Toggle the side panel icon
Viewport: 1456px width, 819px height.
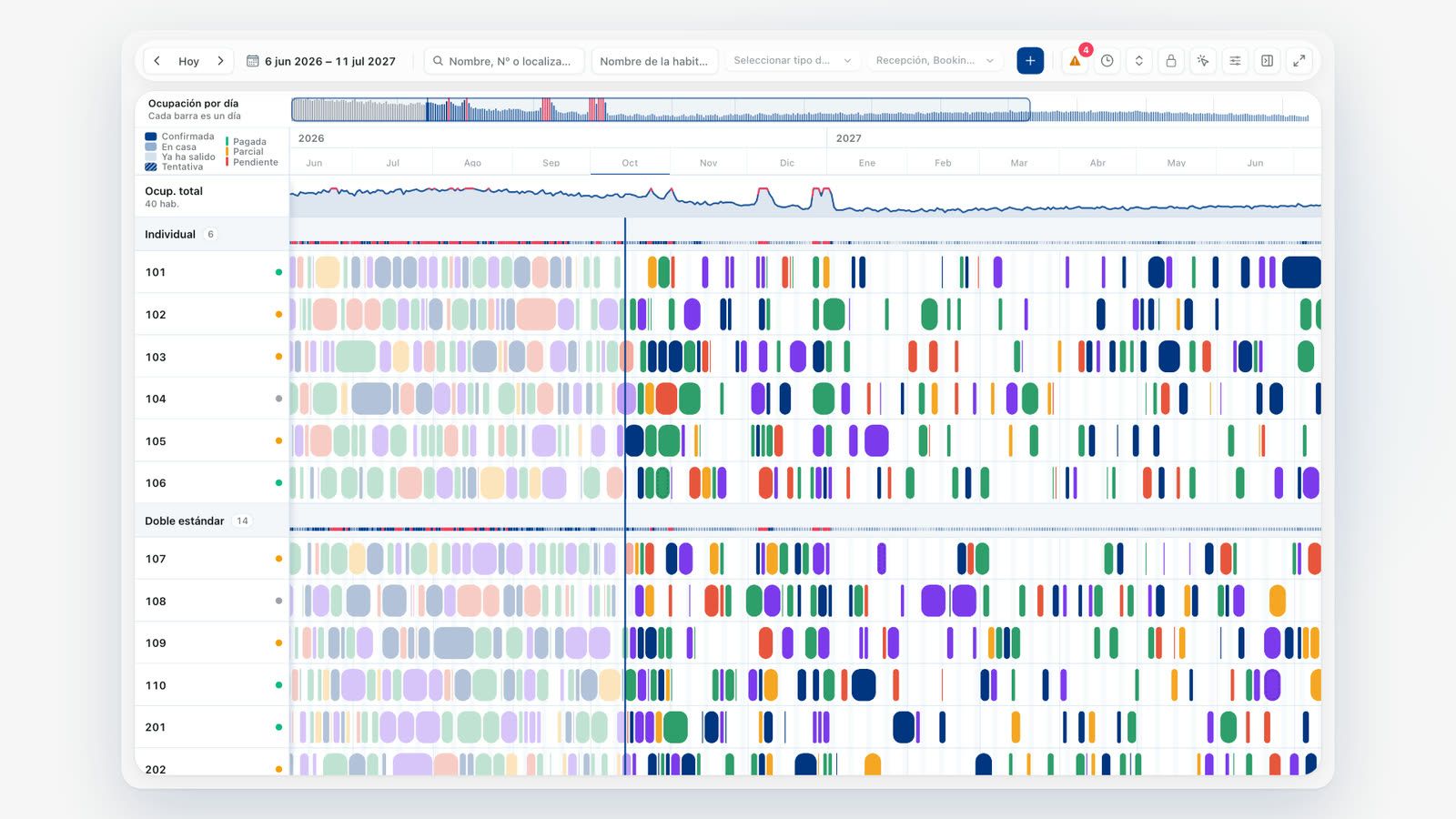coord(1267,61)
